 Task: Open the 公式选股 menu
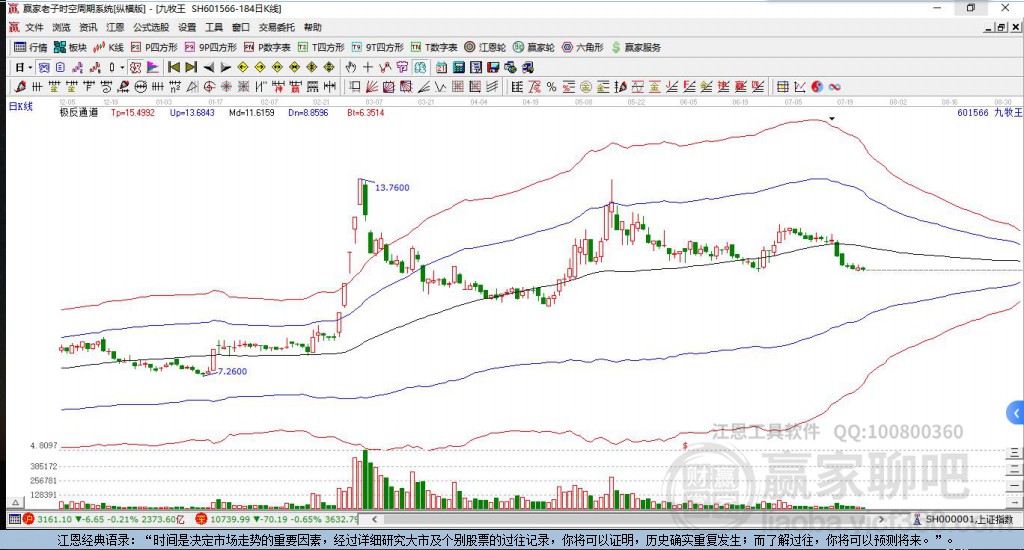[x=151, y=27]
